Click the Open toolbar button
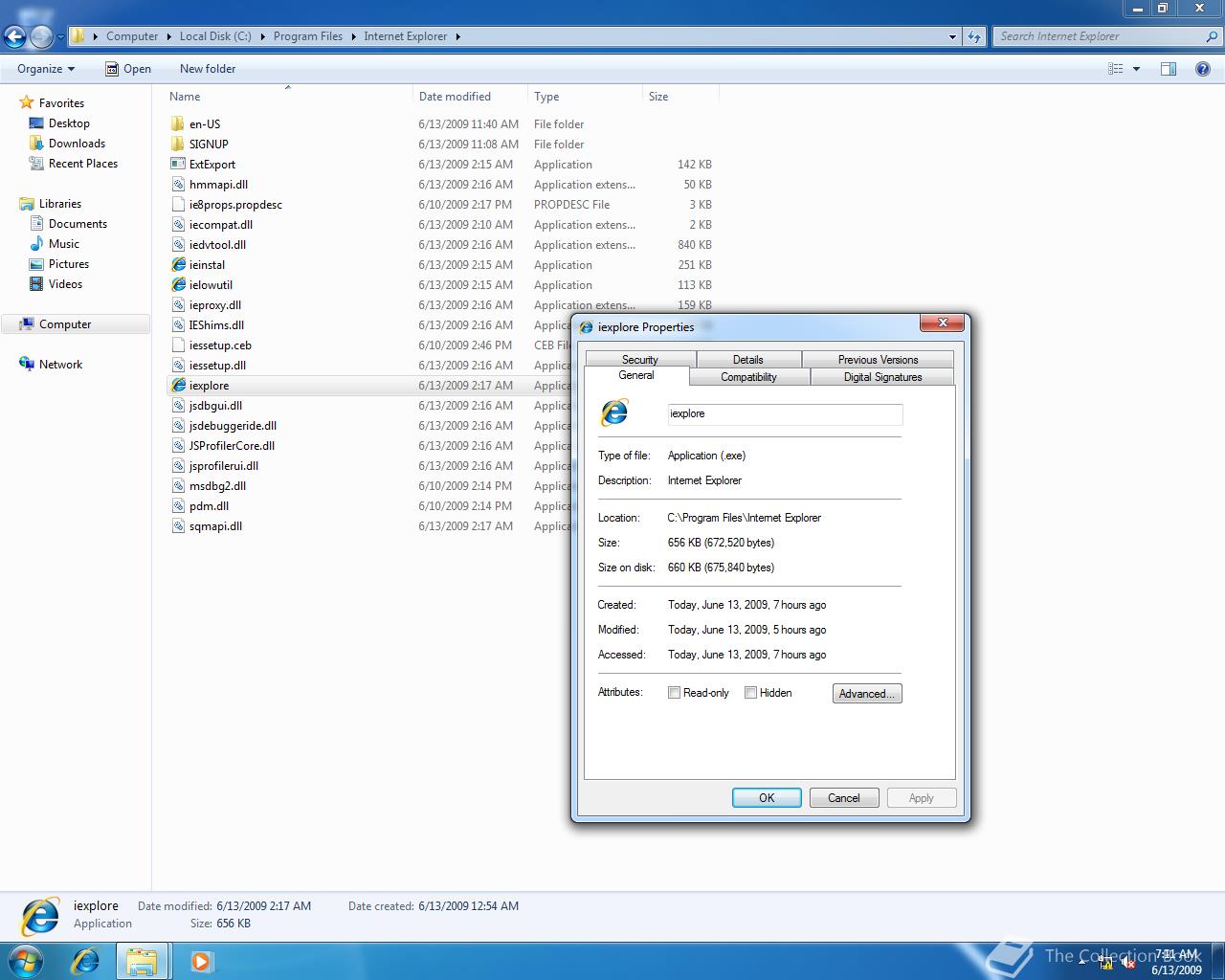This screenshot has width=1225, height=980. click(127, 69)
